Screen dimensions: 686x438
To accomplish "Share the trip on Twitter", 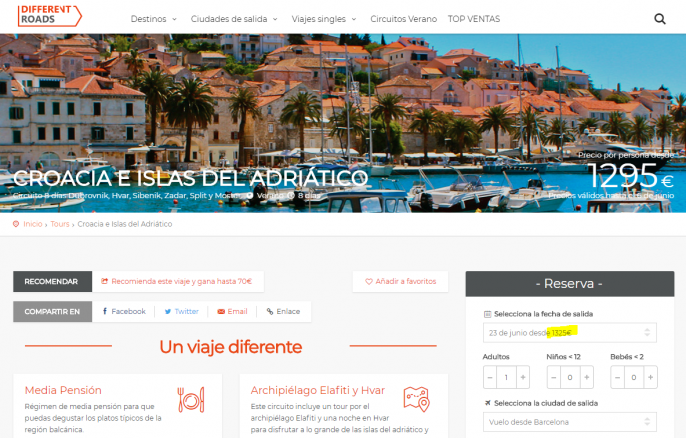I will tap(181, 312).
